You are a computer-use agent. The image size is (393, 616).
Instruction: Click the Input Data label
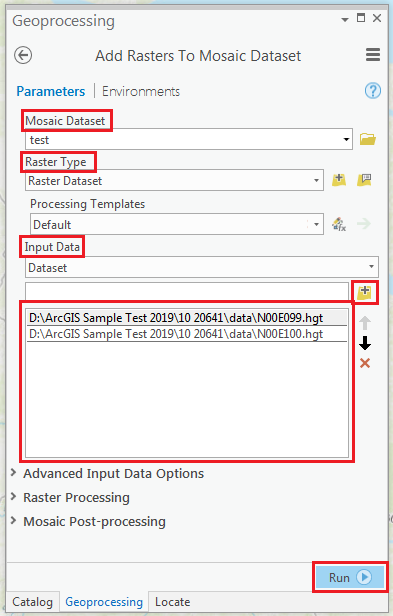pos(52,247)
